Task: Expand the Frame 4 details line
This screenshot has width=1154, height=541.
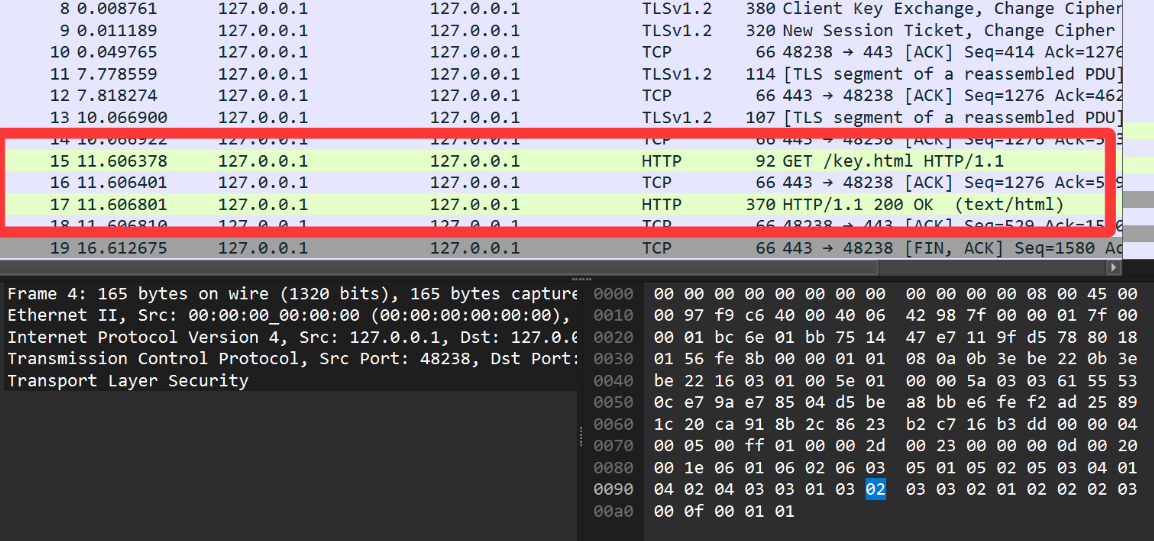Action: (x=290, y=294)
